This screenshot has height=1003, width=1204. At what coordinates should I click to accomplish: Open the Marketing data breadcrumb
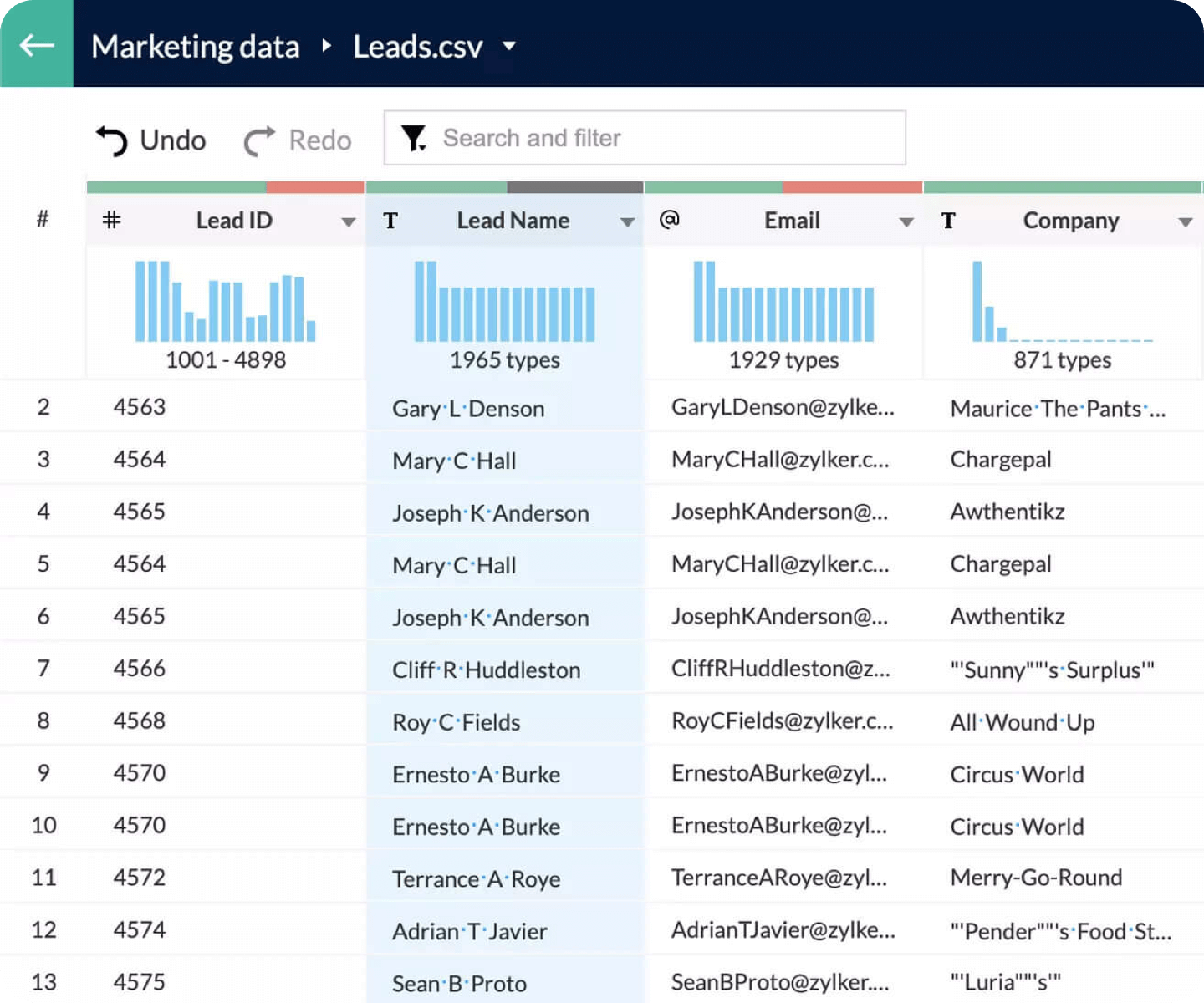tap(195, 47)
